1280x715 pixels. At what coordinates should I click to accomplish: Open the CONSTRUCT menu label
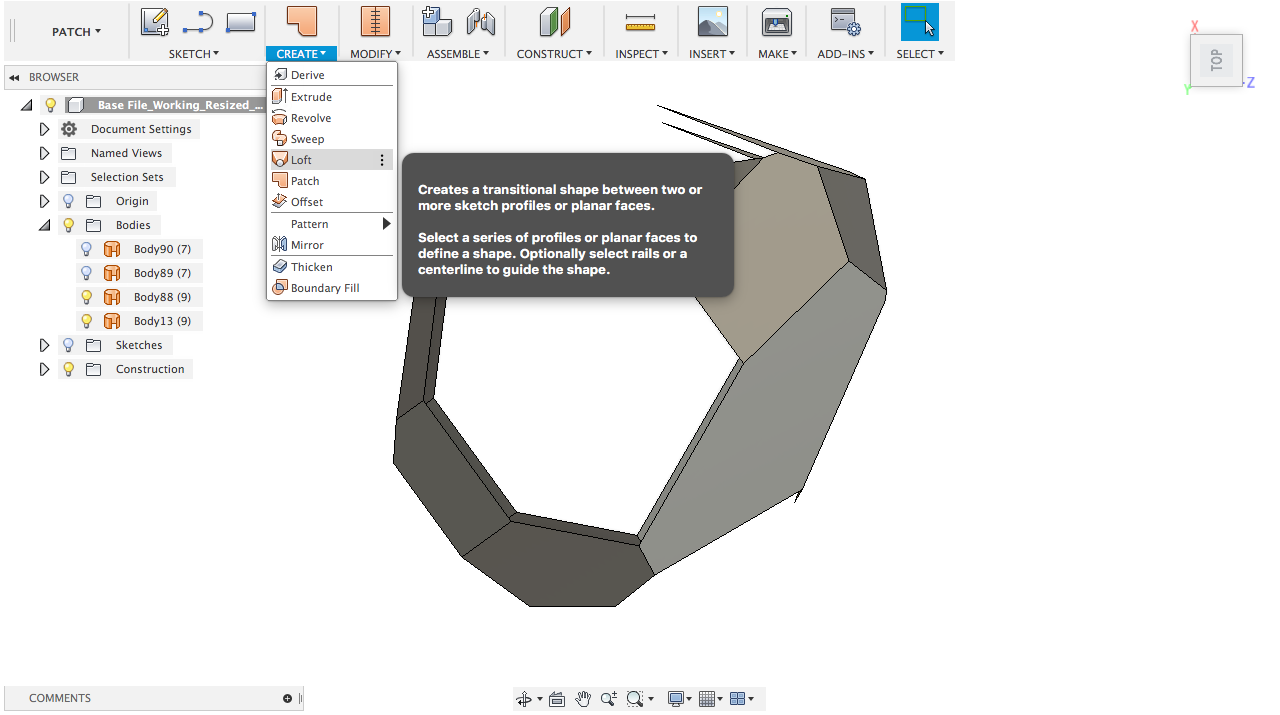pos(554,54)
